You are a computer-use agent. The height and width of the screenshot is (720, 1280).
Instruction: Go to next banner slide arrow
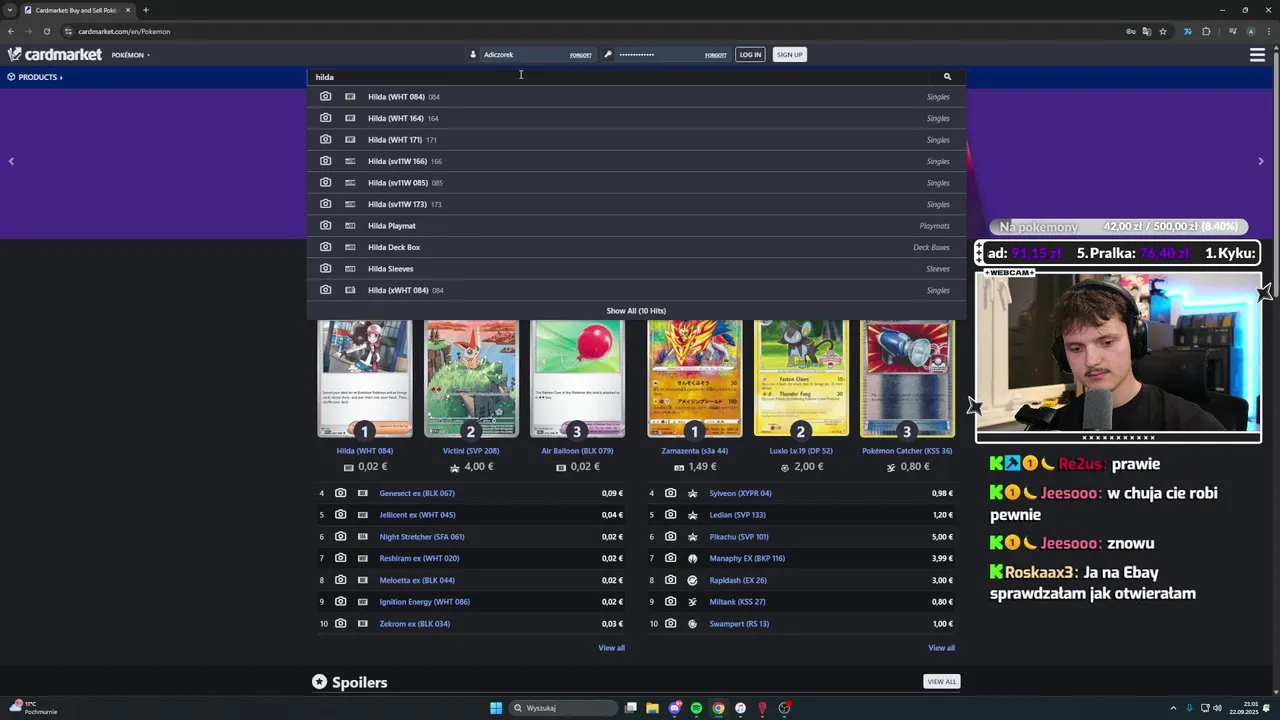[x=1260, y=161]
